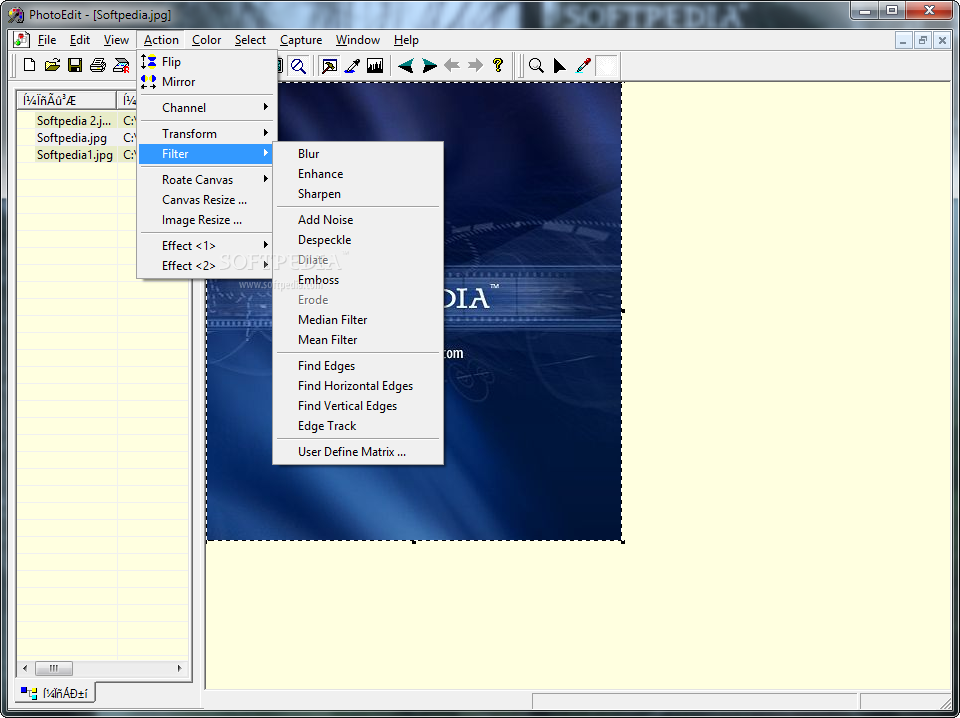960x718 pixels.
Task: Select the black arrow pointer tool
Action: pos(560,65)
